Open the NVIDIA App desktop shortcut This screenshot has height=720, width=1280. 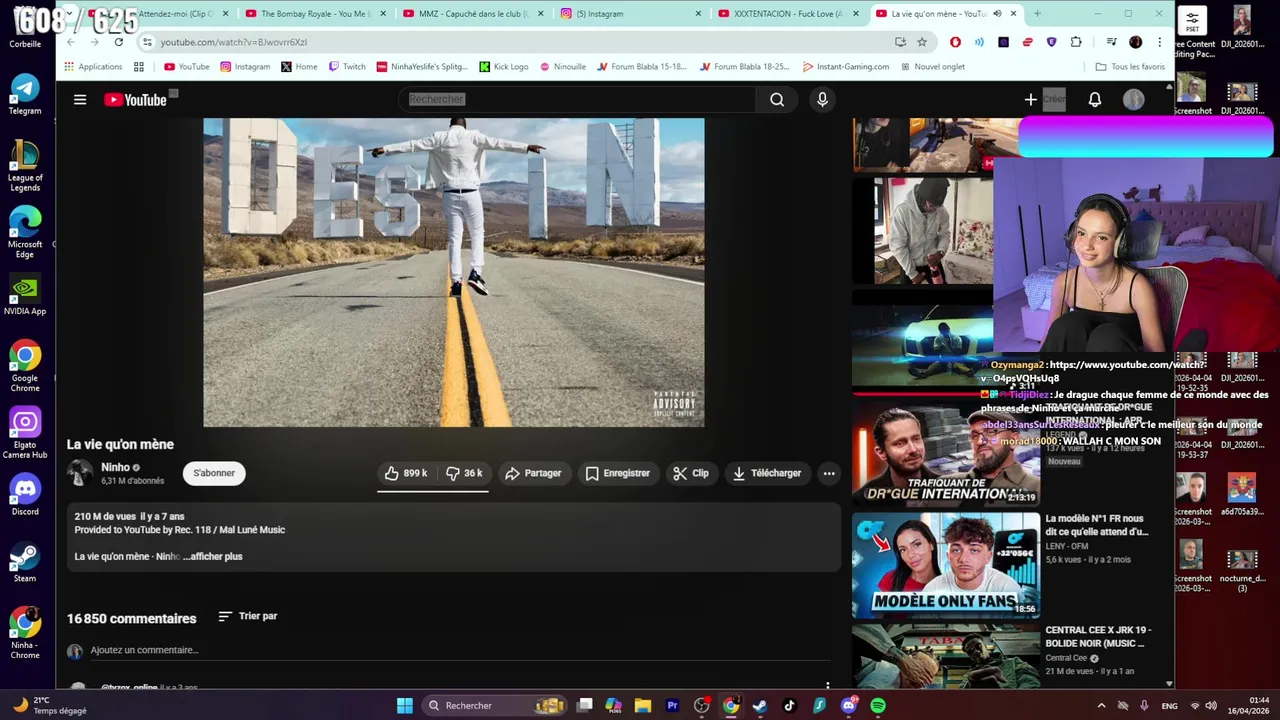pos(25,296)
